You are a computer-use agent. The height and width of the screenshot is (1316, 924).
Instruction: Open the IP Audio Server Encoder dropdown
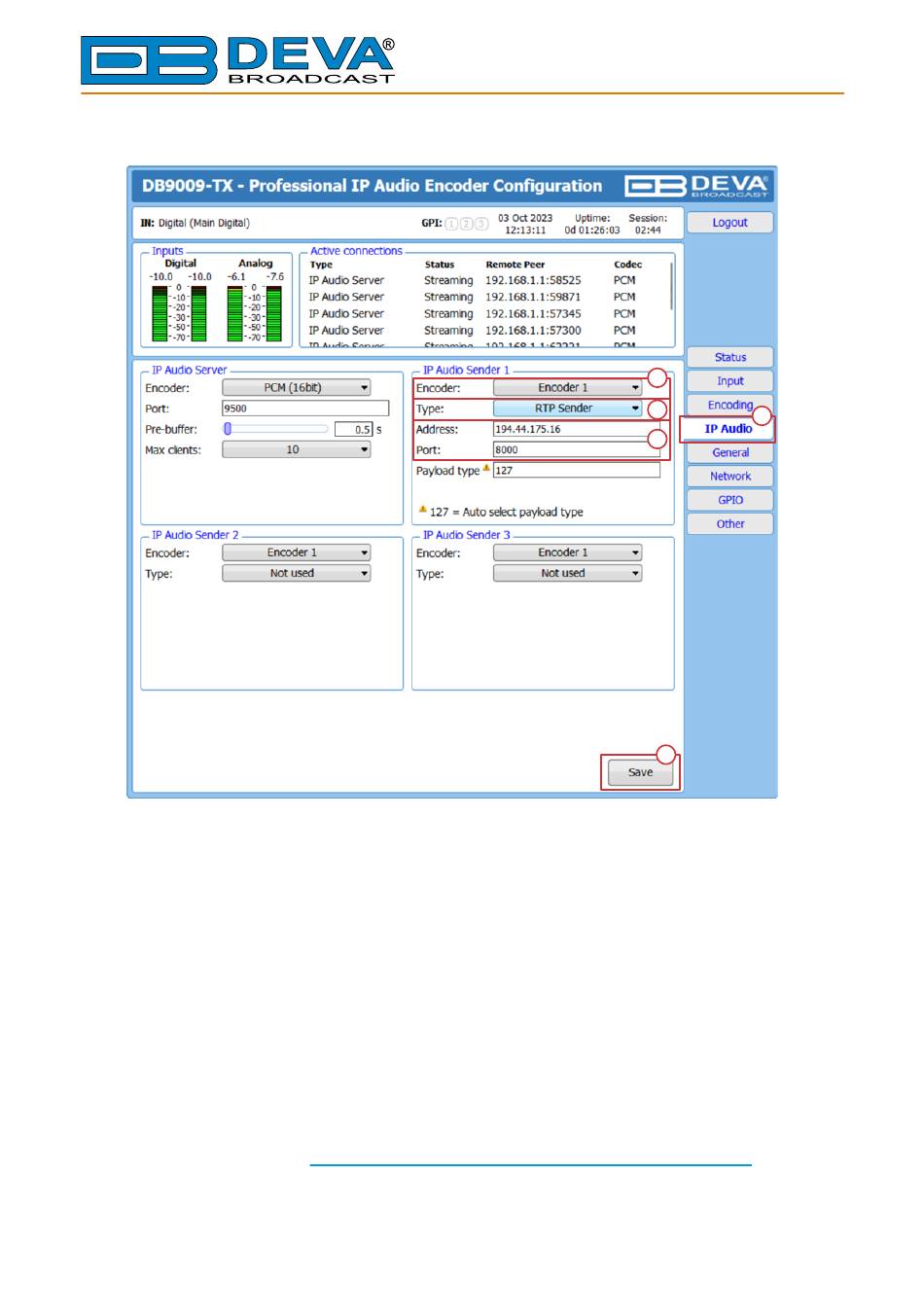point(297,387)
